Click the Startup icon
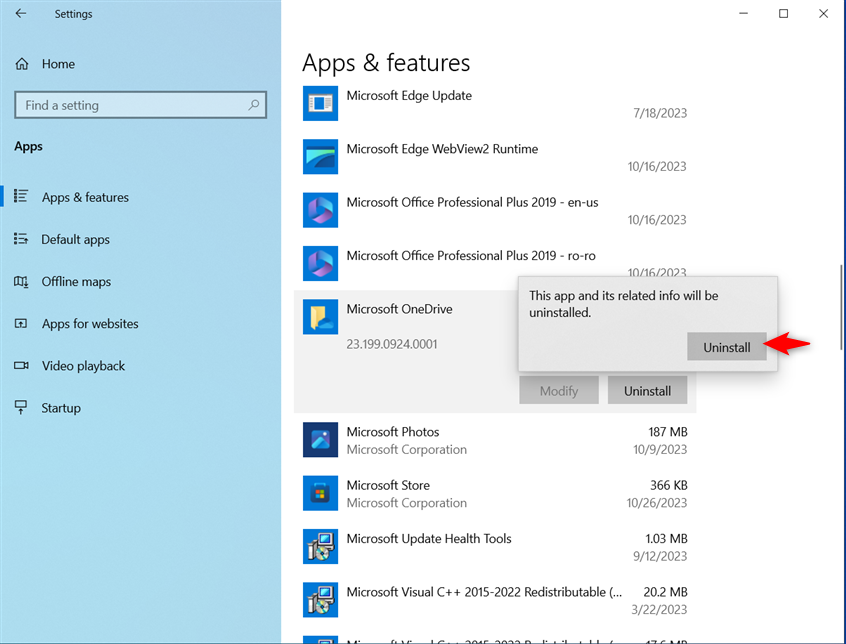The width and height of the screenshot is (846, 644). [x=21, y=407]
